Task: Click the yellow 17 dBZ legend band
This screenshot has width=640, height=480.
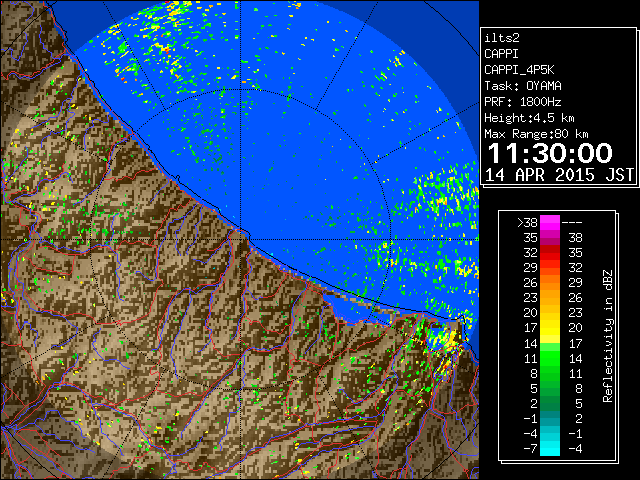Action: (550, 328)
